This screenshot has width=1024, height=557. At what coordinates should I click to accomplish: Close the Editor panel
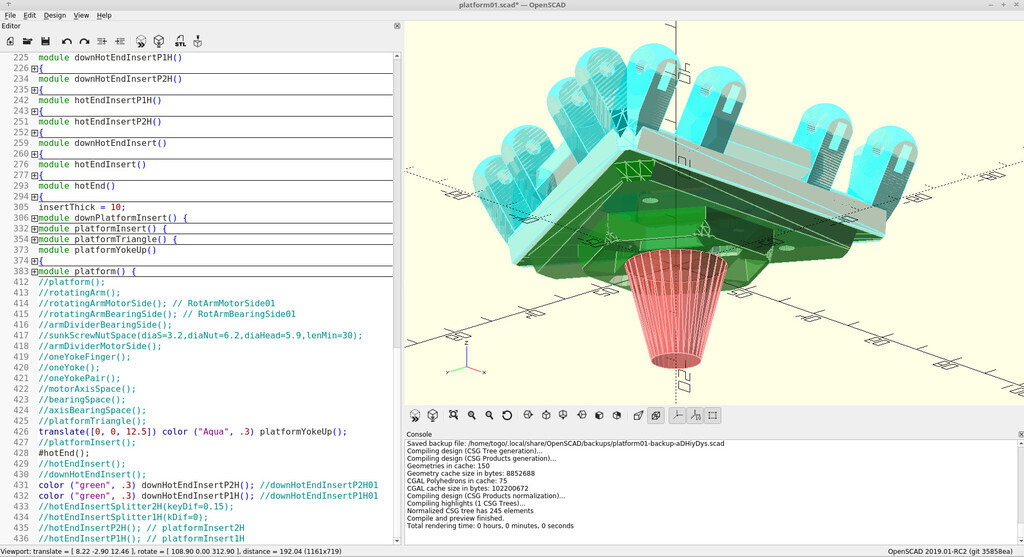[397, 26]
